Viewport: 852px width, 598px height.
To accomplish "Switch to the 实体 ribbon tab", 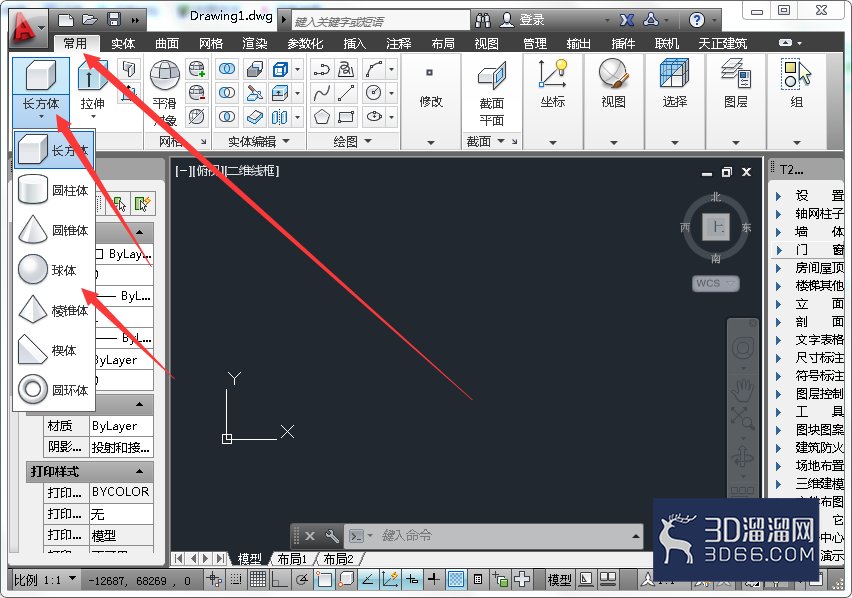I will [123, 43].
